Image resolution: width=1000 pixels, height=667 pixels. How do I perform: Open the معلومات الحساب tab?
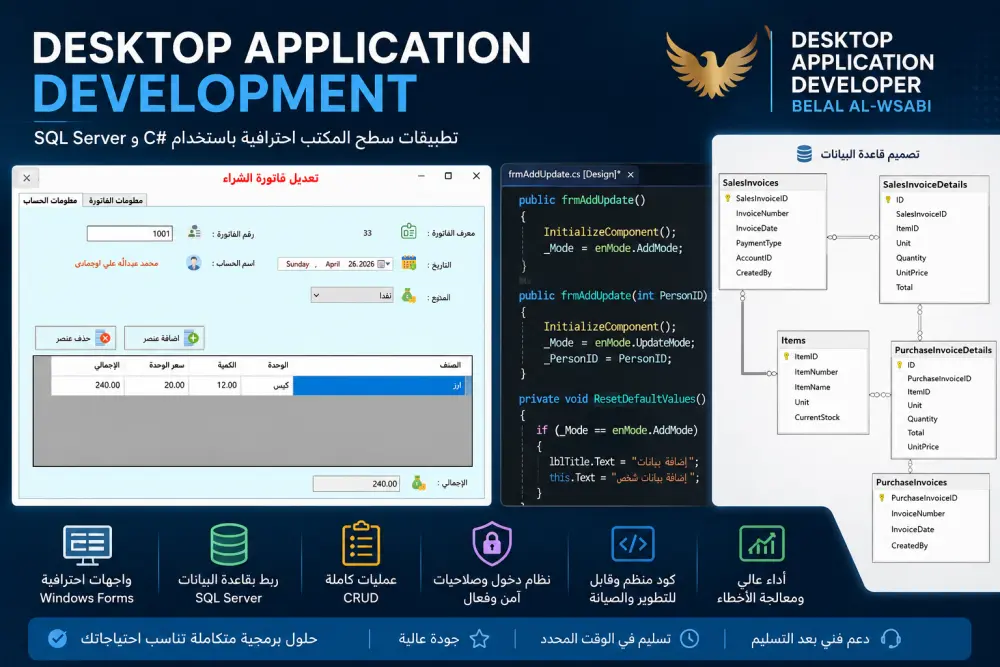[x=50, y=200]
